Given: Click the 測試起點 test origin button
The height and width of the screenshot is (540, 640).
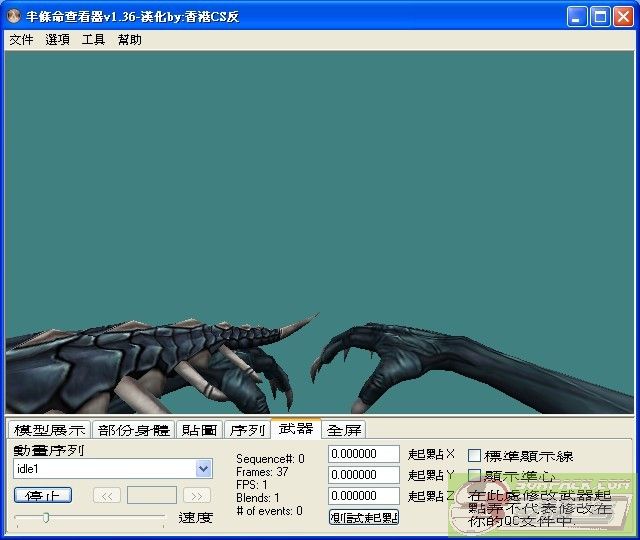Looking at the screenshot, I should 364,517.
